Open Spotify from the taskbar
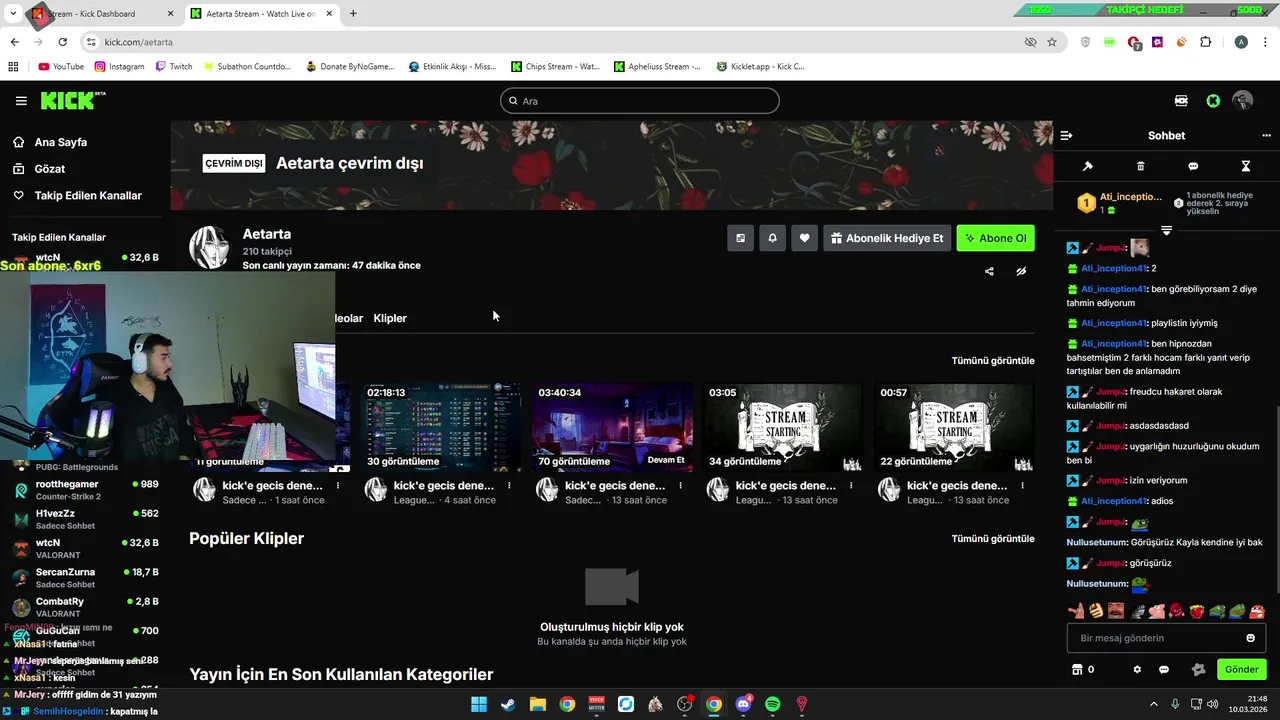 click(x=772, y=704)
